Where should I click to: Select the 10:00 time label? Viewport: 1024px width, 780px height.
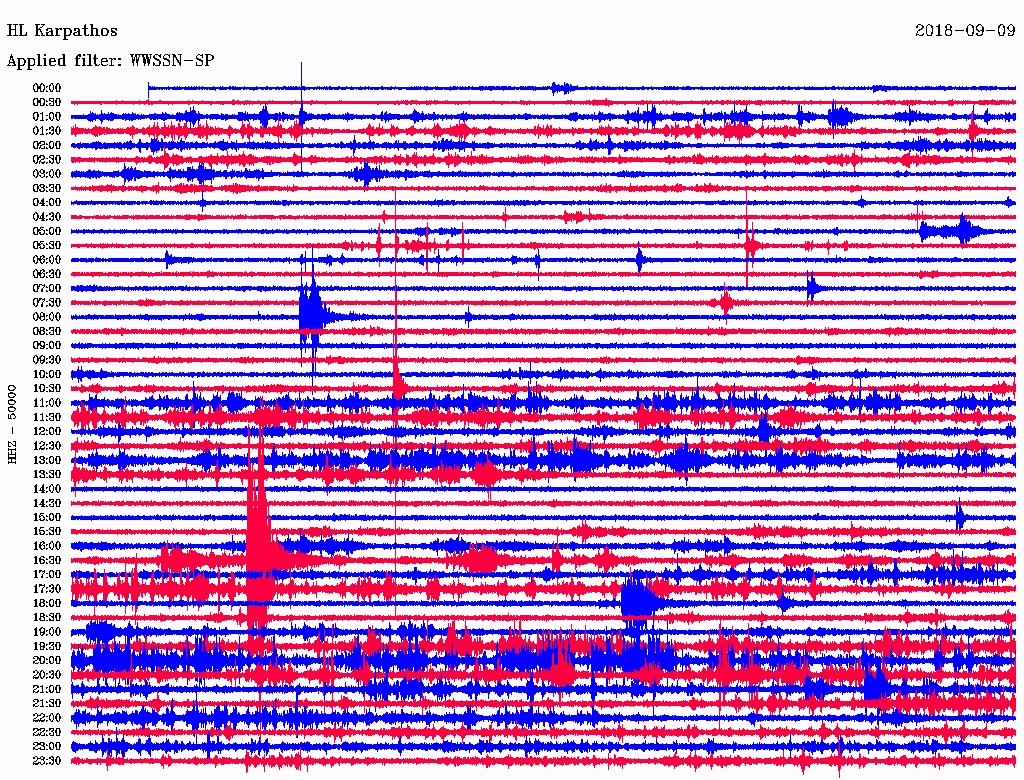47,374
